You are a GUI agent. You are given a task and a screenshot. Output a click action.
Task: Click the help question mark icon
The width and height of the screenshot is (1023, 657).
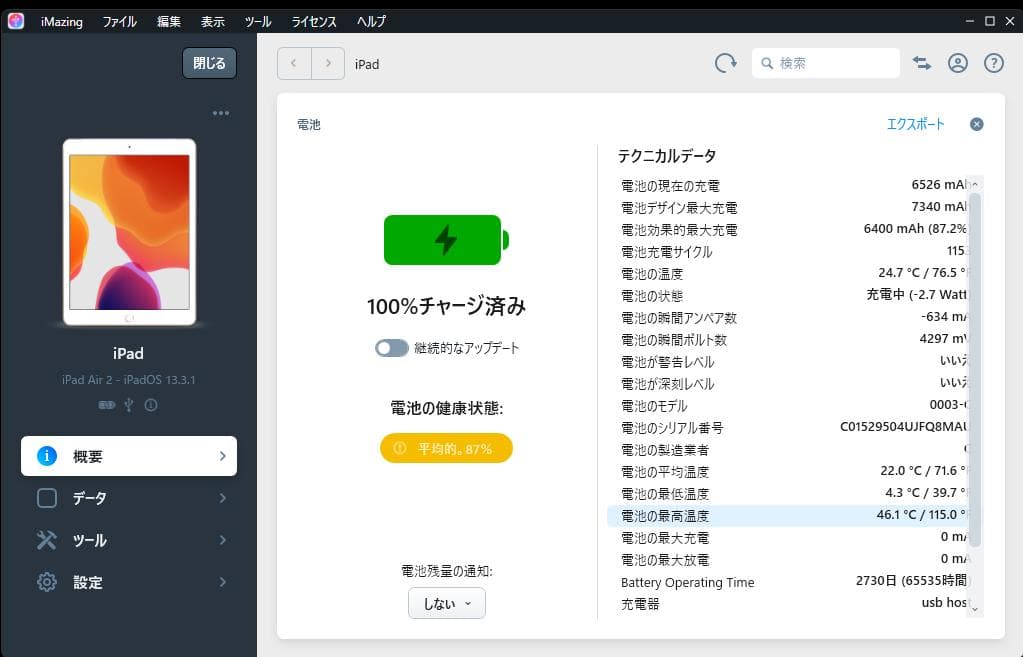coord(993,63)
